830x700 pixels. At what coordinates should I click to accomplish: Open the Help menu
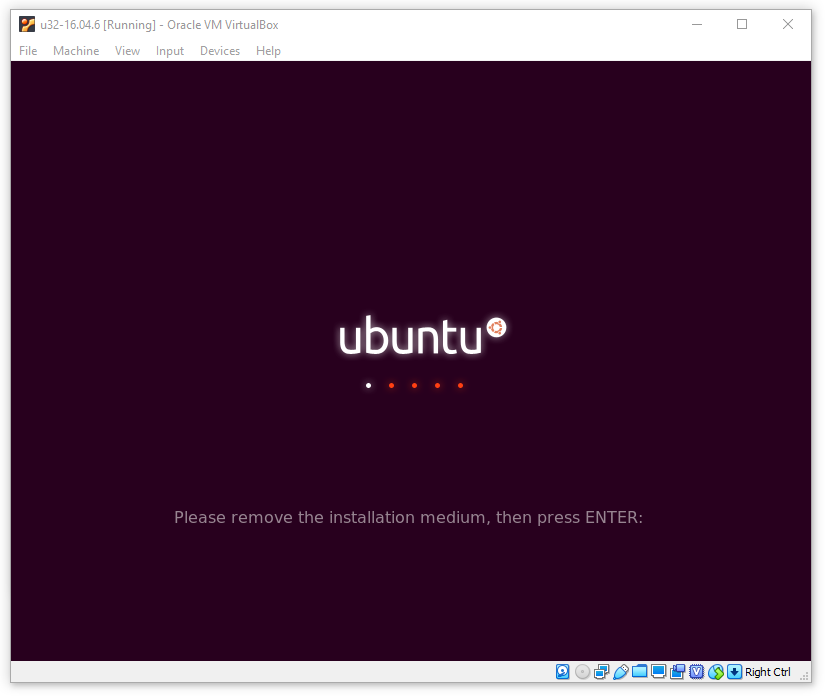268,51
